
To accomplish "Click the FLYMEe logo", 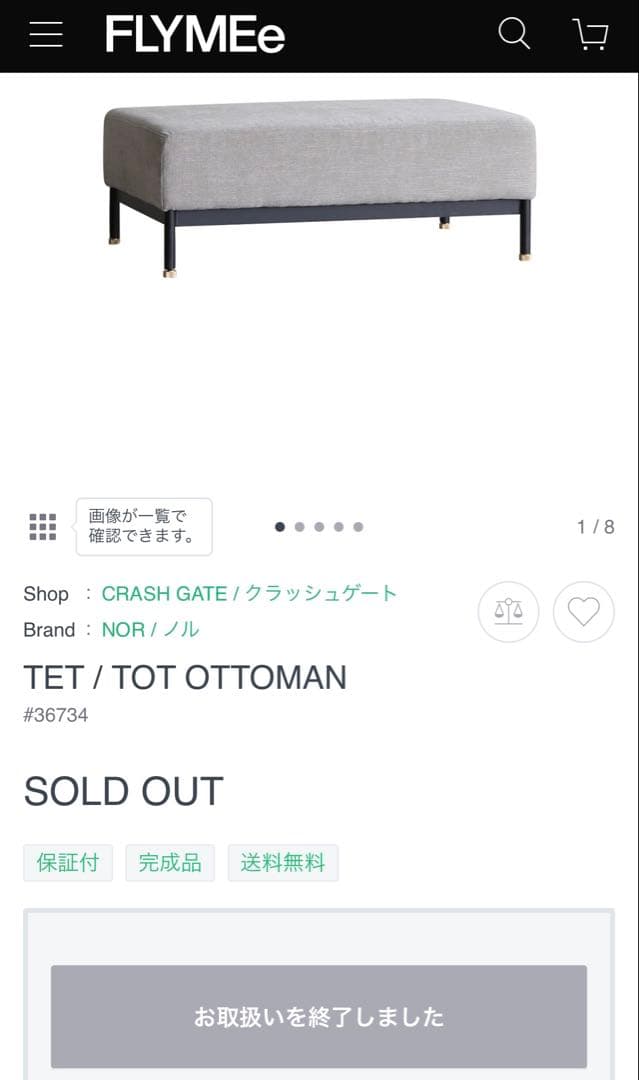I will click(x=196, y=33).
